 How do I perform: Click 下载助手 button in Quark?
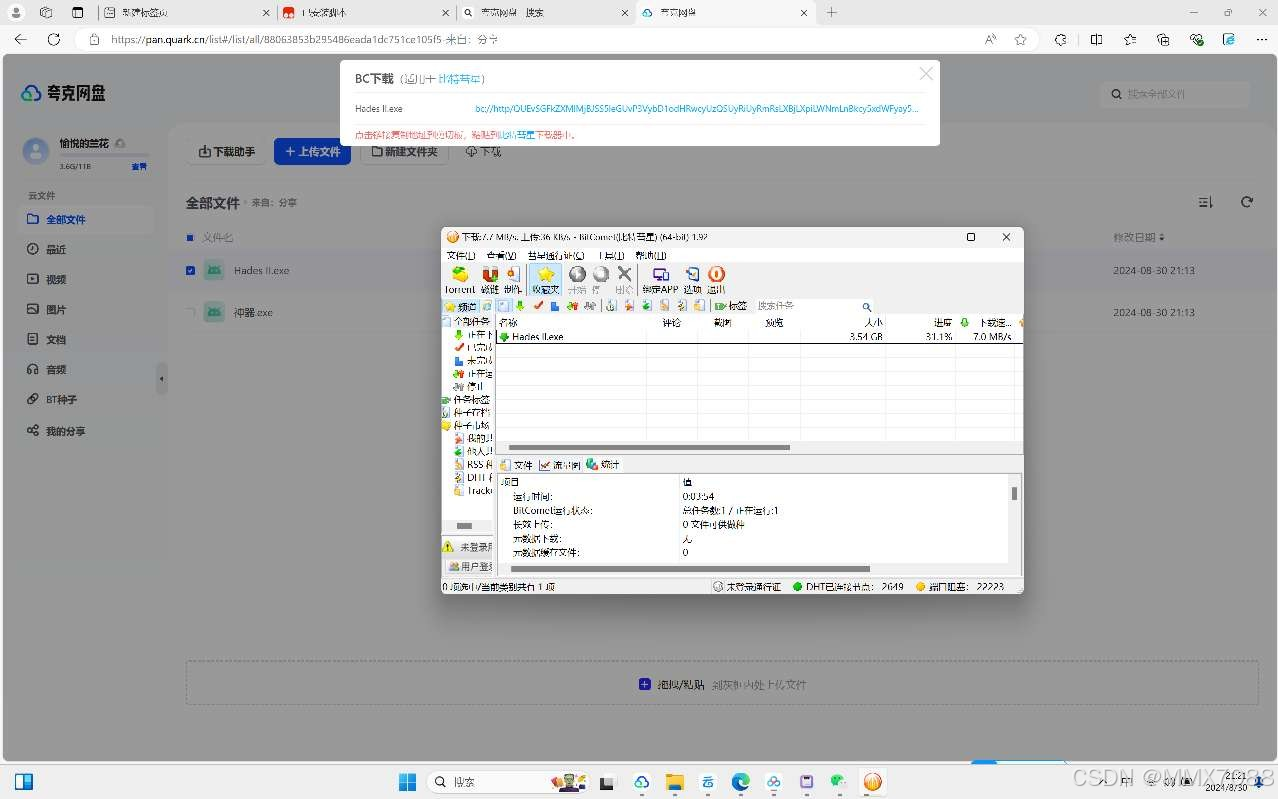click(x=227, y=152)
